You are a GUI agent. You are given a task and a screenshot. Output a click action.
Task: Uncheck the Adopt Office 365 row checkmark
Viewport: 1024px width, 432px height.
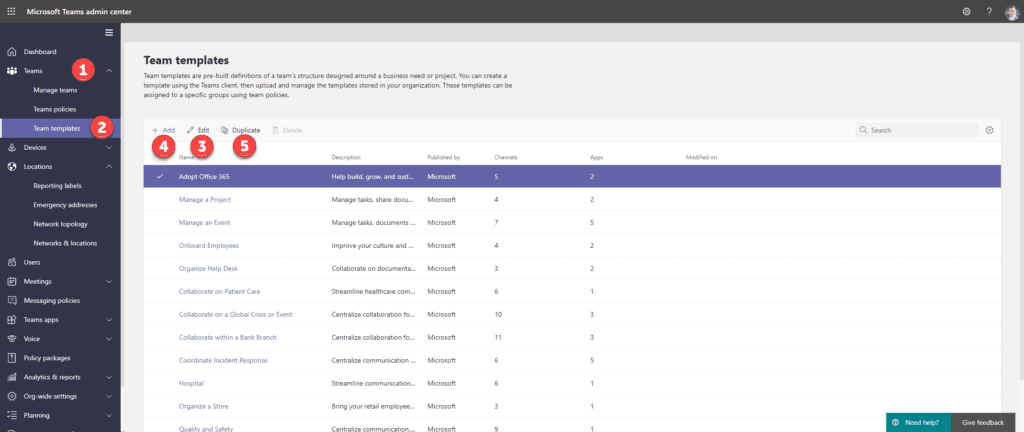pyautogui.click(x=160, y=176)
